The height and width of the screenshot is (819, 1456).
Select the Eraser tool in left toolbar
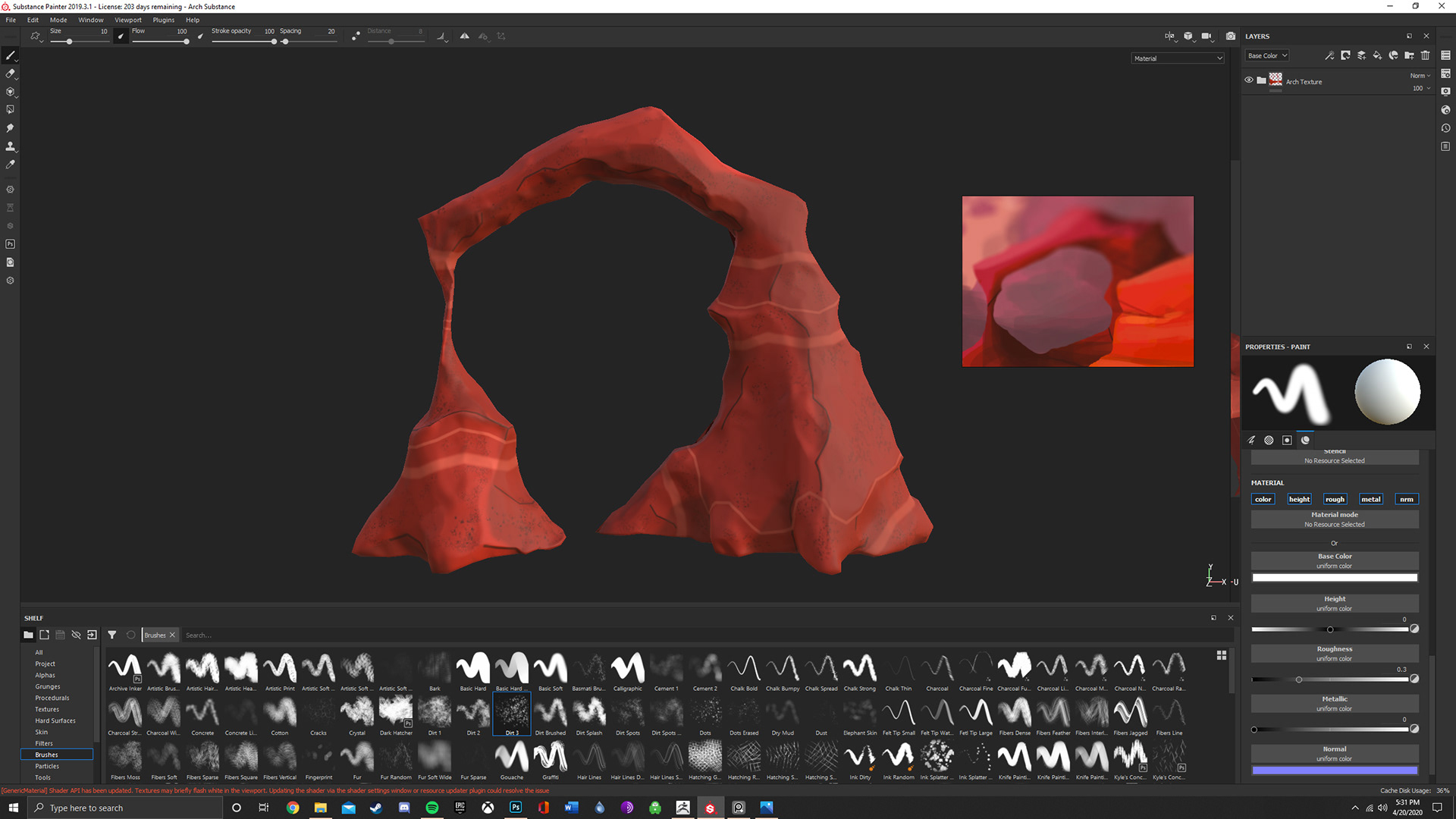(10, 74)
